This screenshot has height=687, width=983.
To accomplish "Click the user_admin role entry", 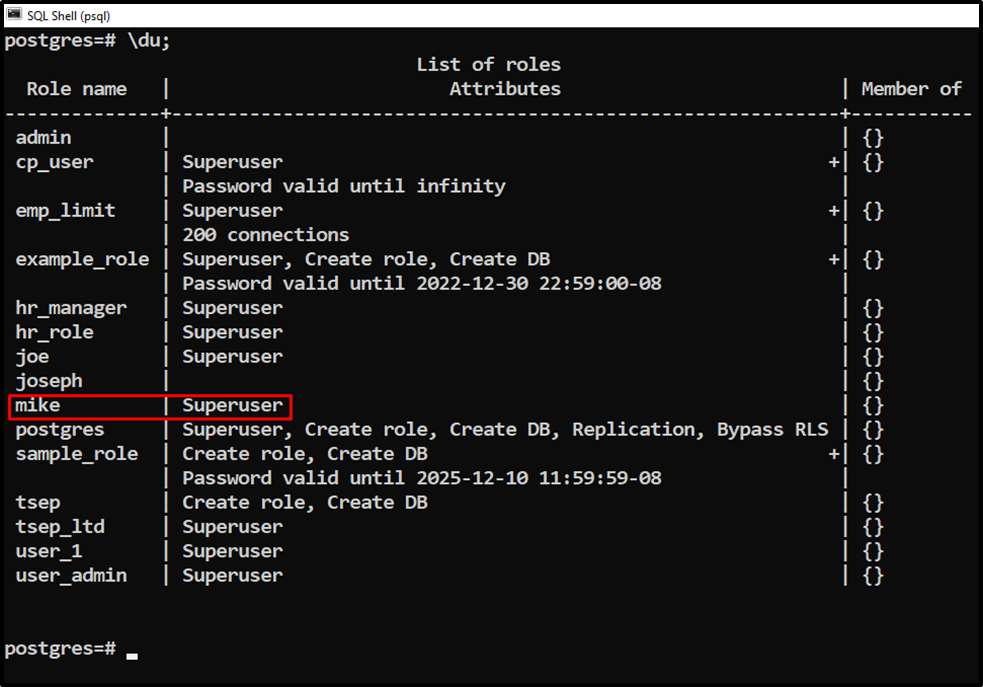I will [70, 575].
